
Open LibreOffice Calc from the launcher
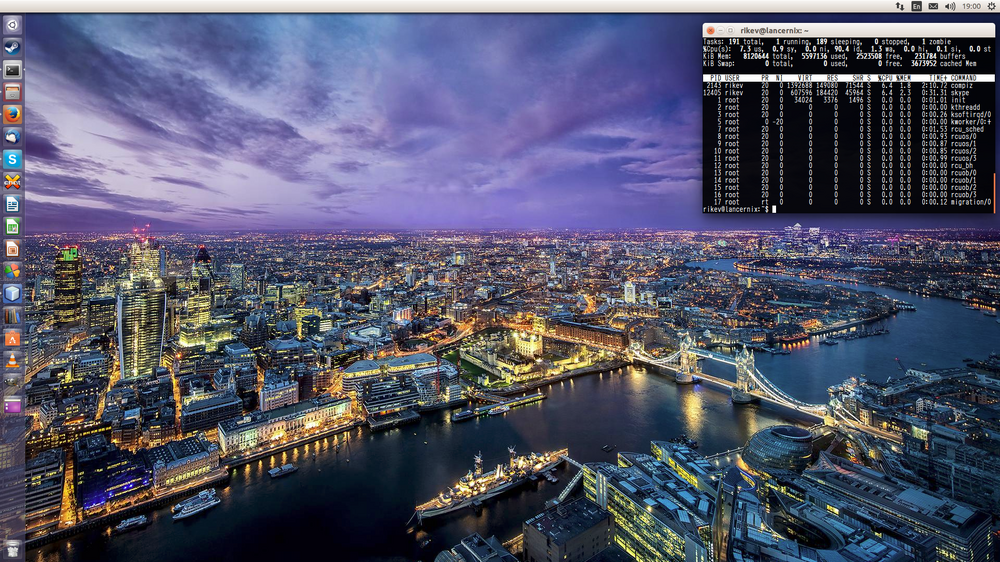point(12,226)
